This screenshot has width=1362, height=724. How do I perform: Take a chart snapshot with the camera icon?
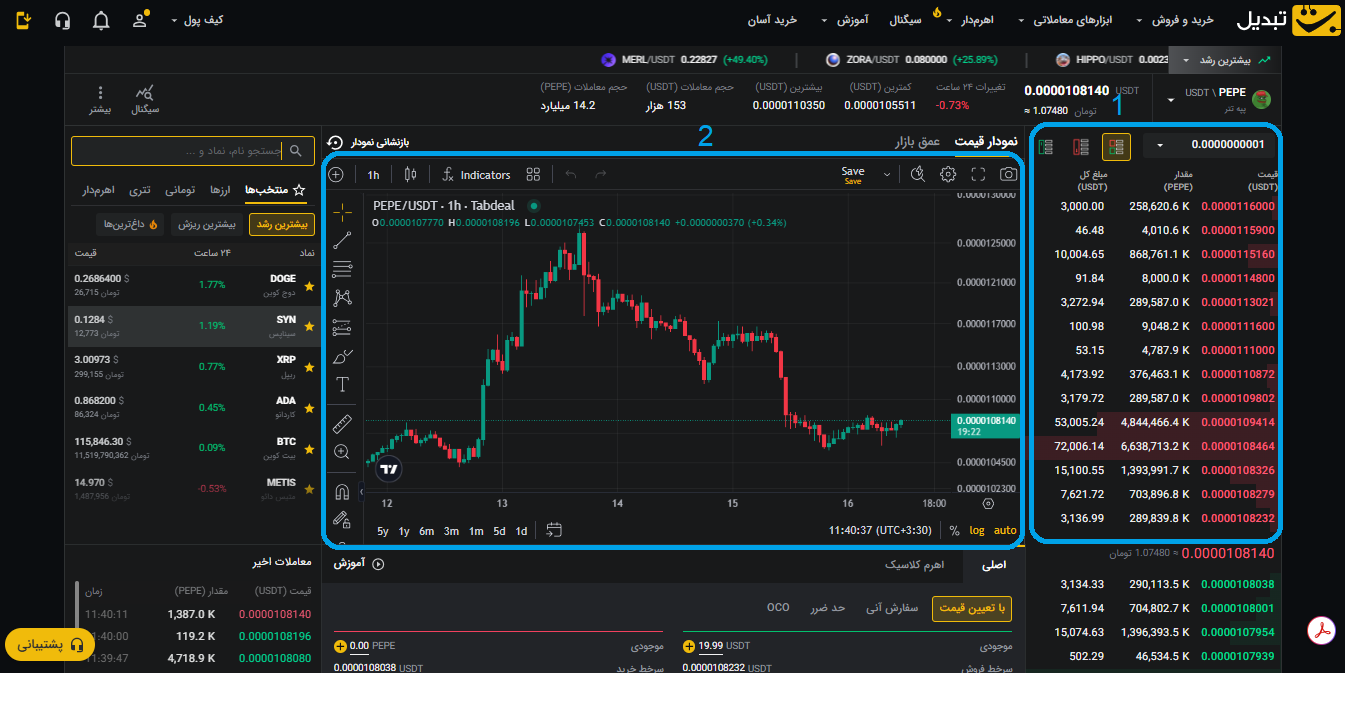[1009, 174]
